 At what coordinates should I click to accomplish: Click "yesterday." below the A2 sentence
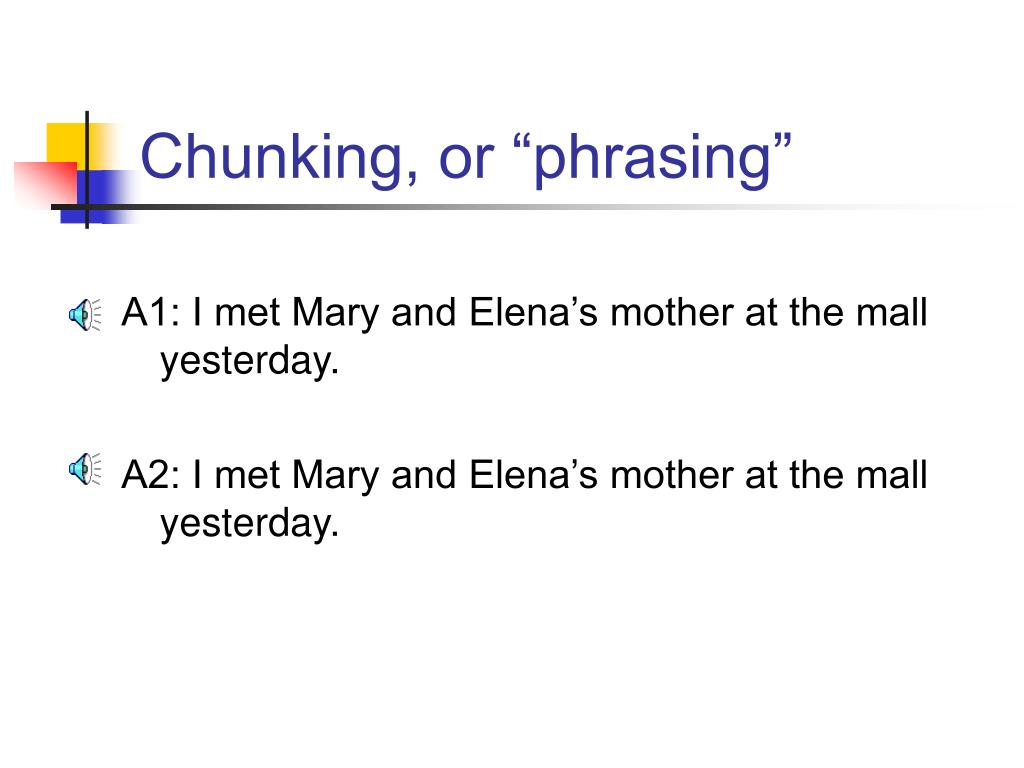point(250,524)
